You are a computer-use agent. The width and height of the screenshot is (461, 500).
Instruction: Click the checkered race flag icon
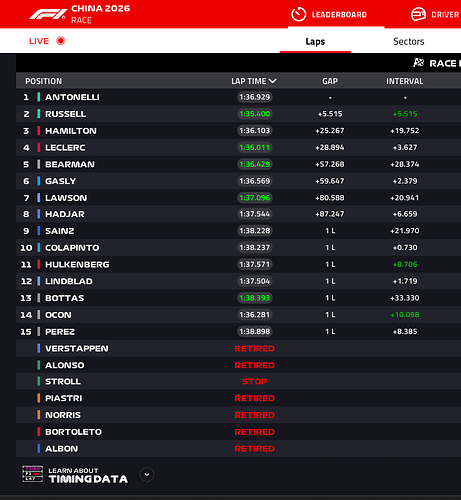(x=418, y=63)
